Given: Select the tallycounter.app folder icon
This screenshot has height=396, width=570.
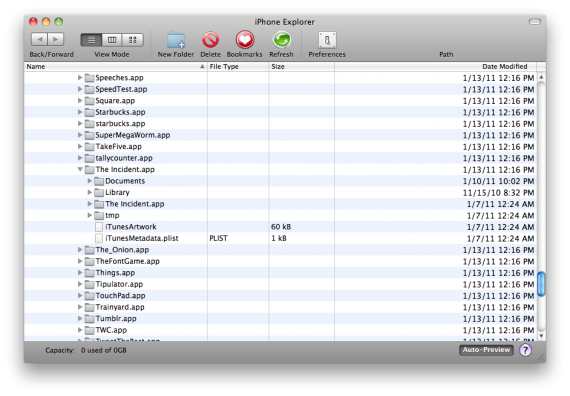Looking at the screenshot, I should click(x=89, y=158).
